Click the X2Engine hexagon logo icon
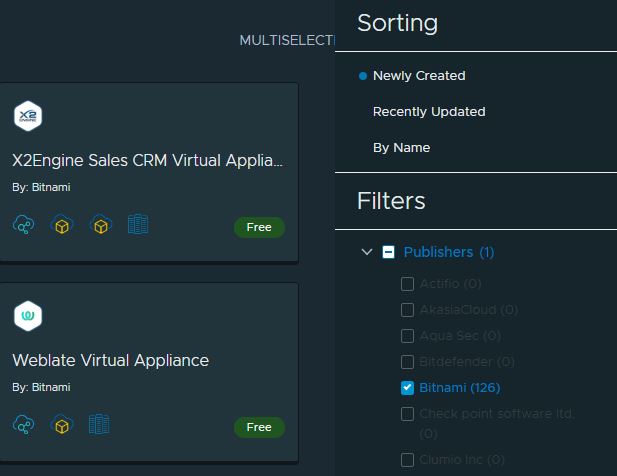The image size is (617, 476). click(28, 116)
